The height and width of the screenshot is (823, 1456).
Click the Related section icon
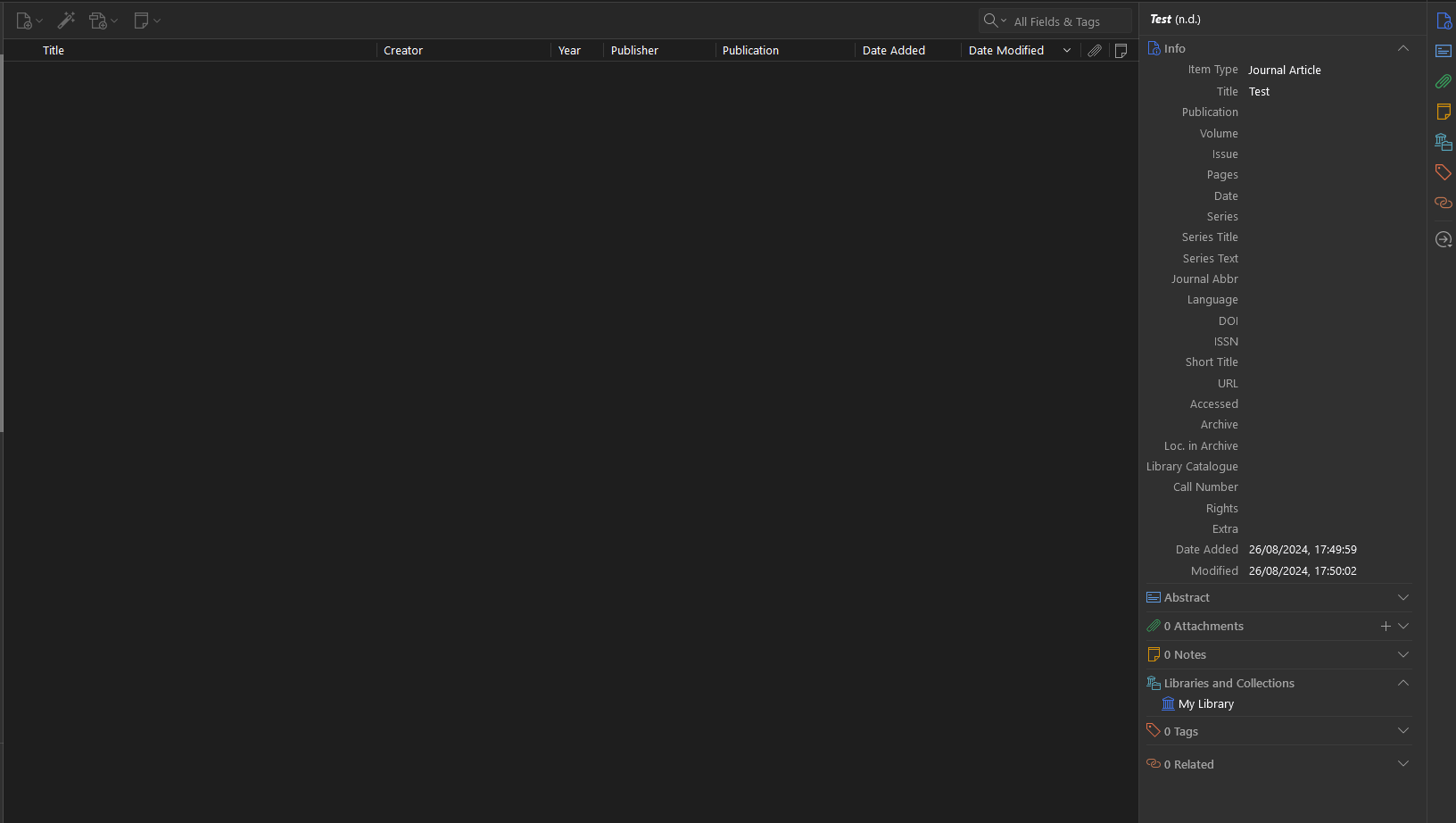pos(1154,764)
